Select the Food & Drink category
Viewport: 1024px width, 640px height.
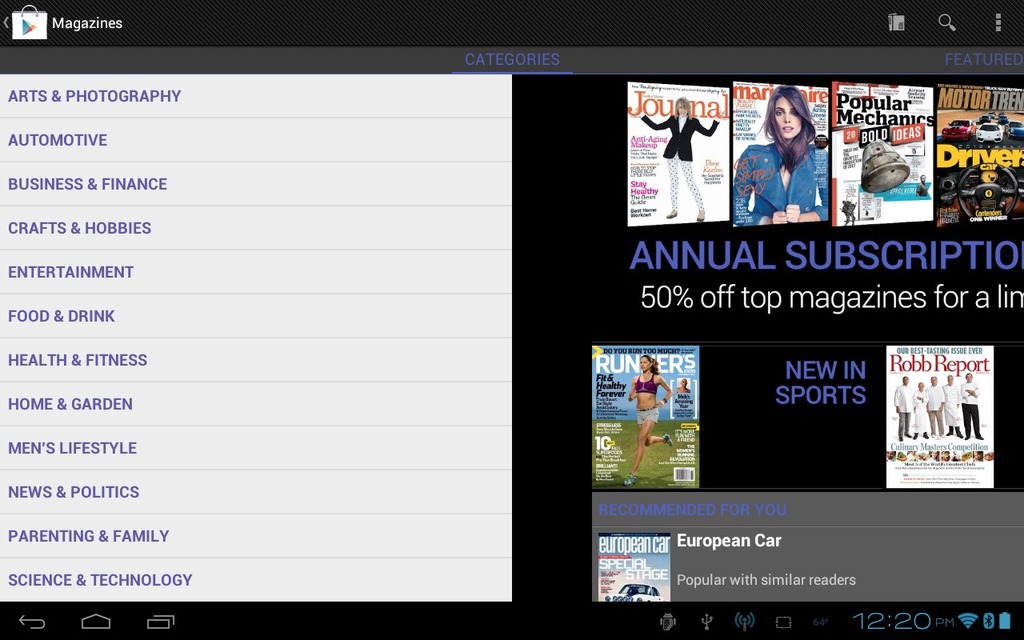tap(255, 316)
